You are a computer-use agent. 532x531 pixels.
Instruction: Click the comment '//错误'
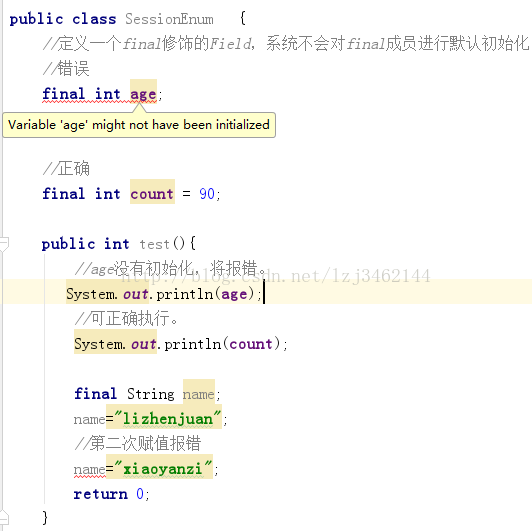tap(66, 69)
